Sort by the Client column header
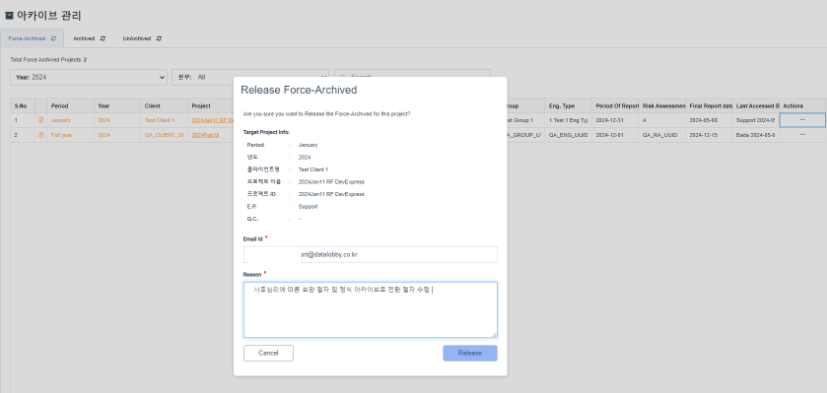827x393 pixels. (165, 106)
